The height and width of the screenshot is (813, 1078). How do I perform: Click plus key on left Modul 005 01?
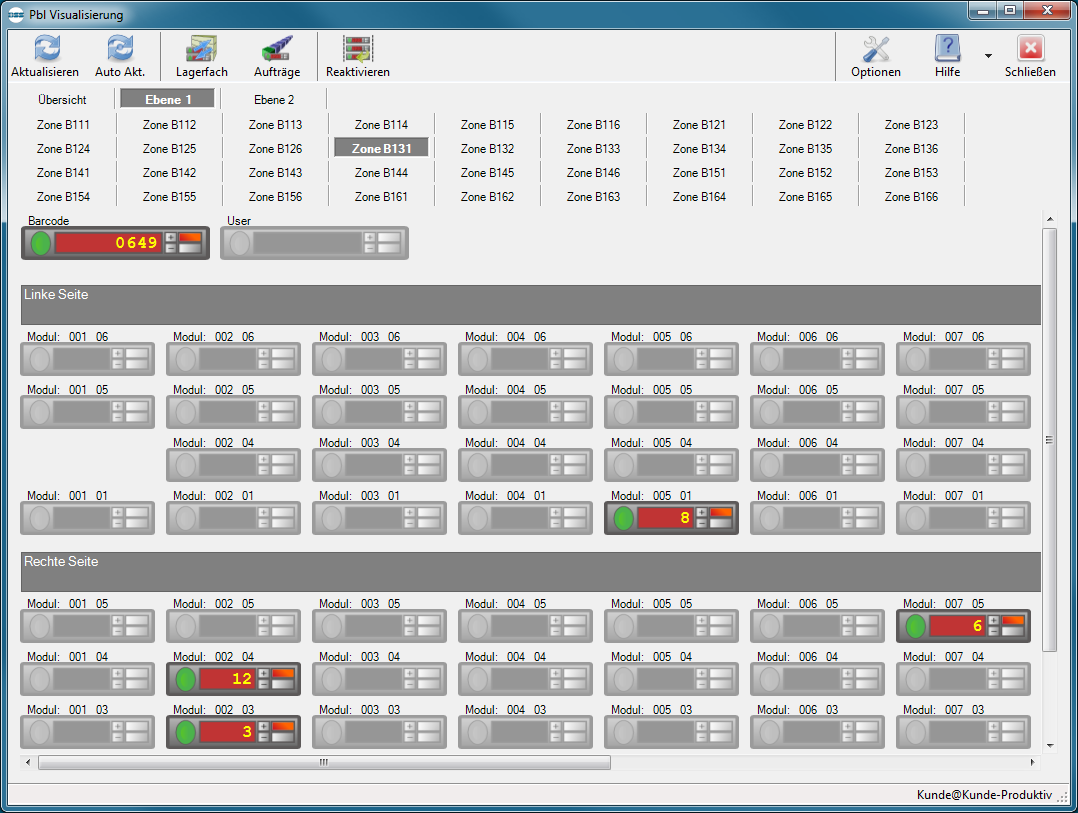(x=701, y=513)
